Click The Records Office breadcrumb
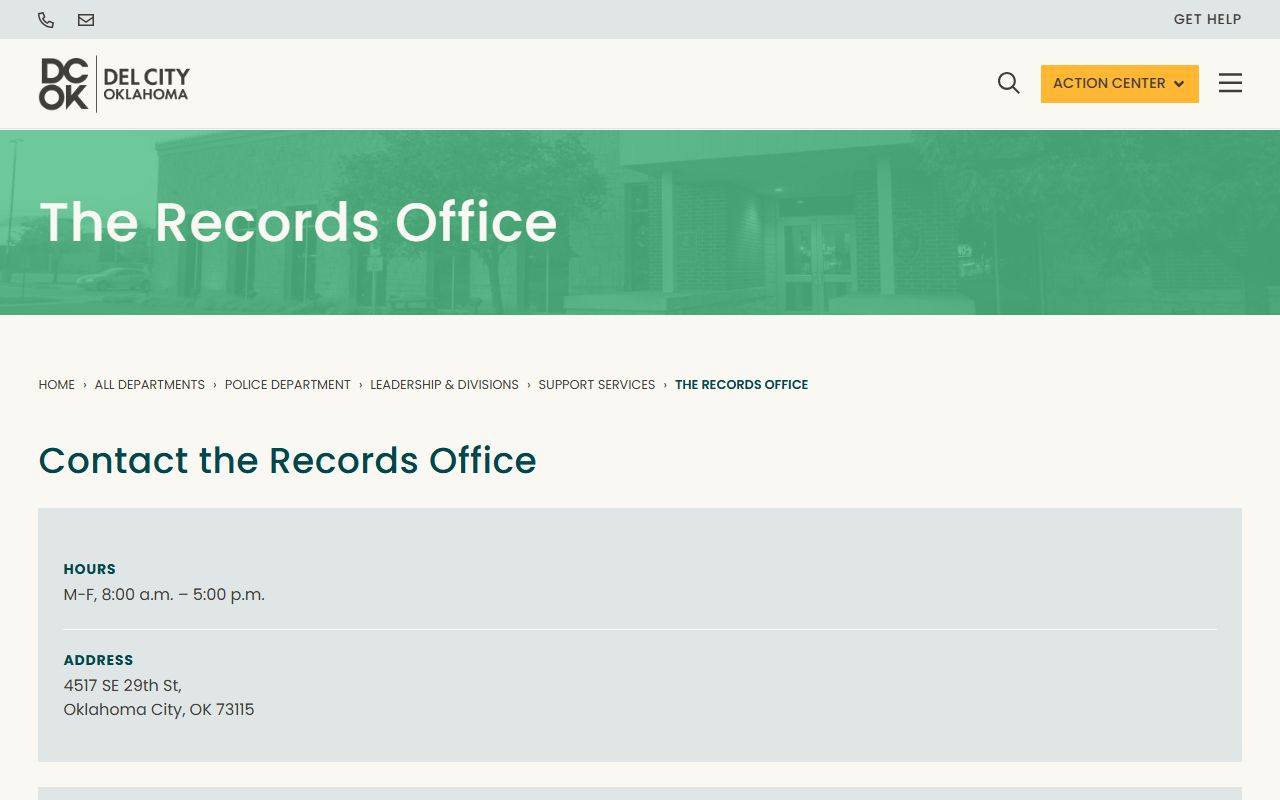 [x=741, y=385]
